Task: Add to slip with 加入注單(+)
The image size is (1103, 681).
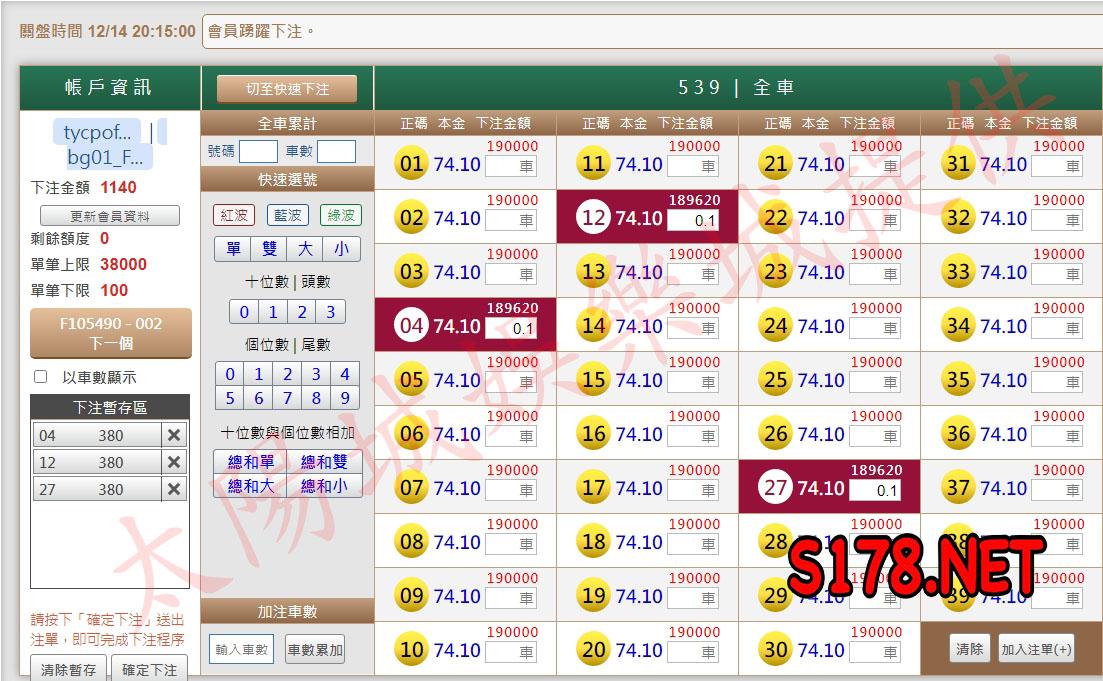Action: 1036,649
